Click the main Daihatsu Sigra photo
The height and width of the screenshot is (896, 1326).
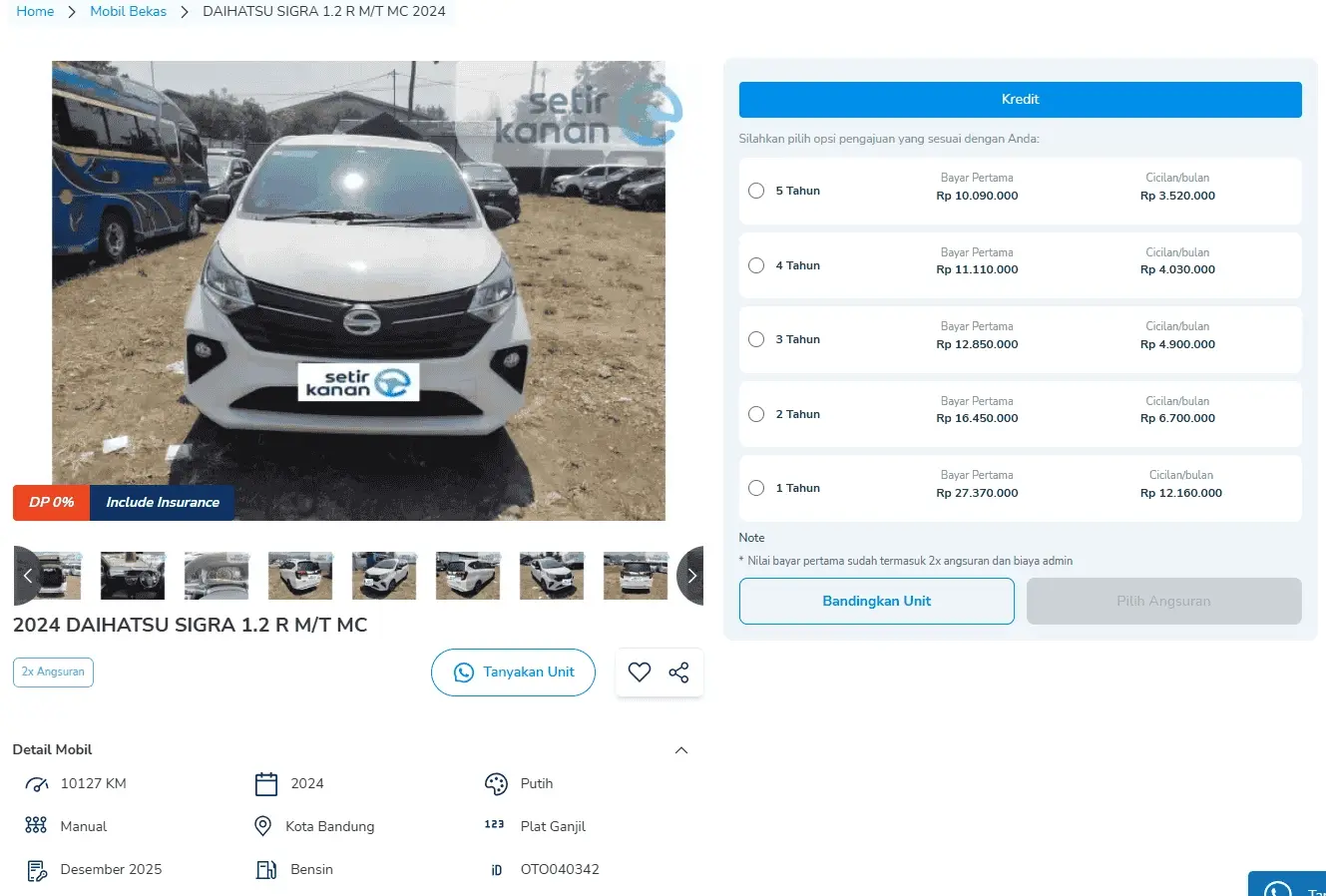358,290
